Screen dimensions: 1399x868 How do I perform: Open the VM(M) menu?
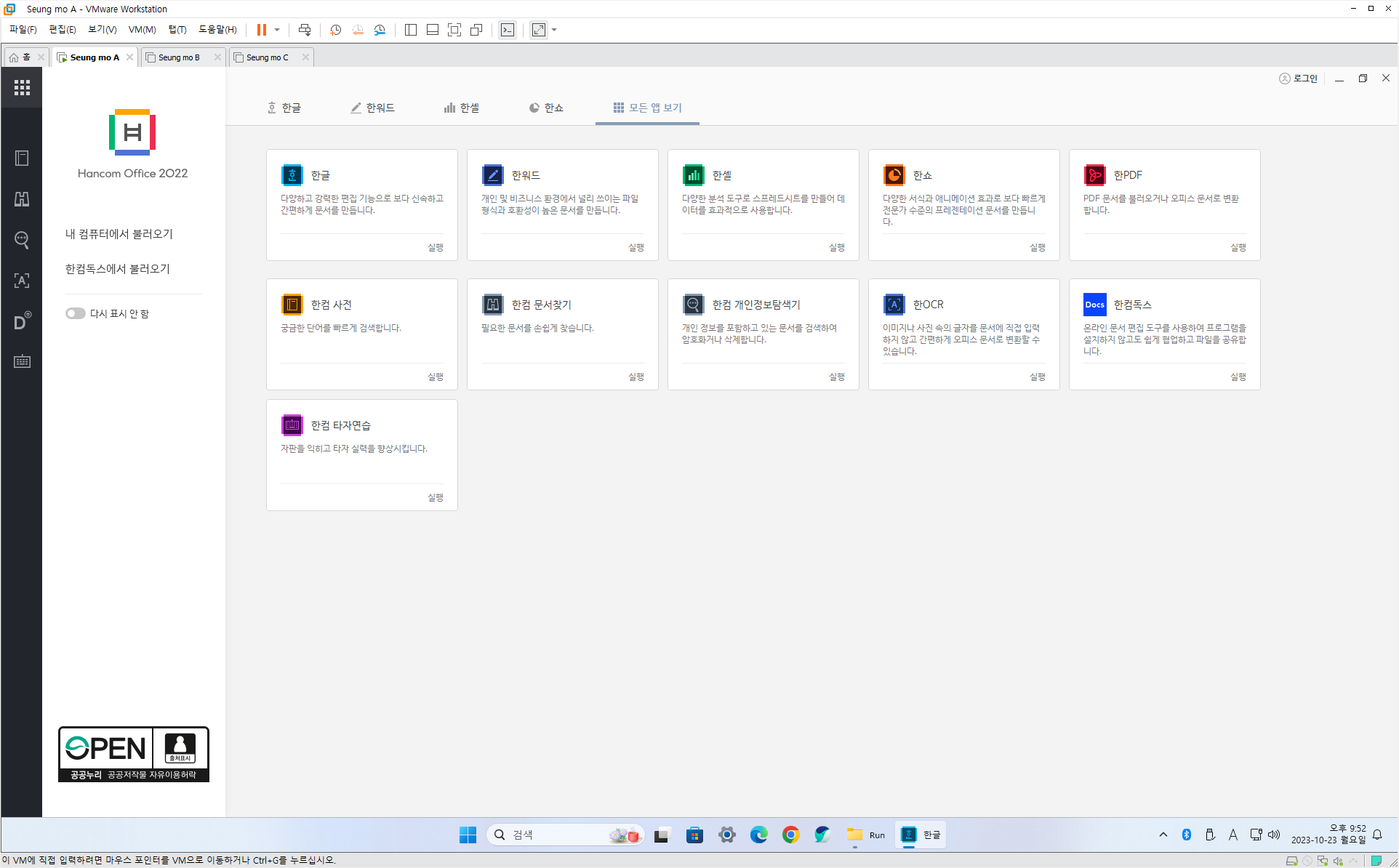(x=142, y=30)
